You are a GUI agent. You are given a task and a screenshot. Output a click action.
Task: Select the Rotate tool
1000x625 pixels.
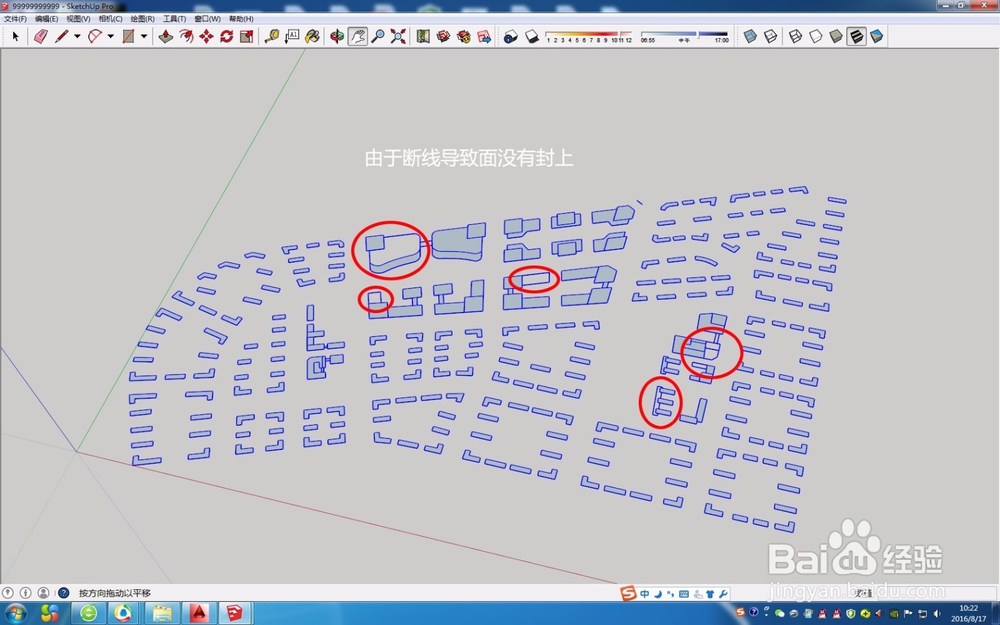(x=225, y=36)
